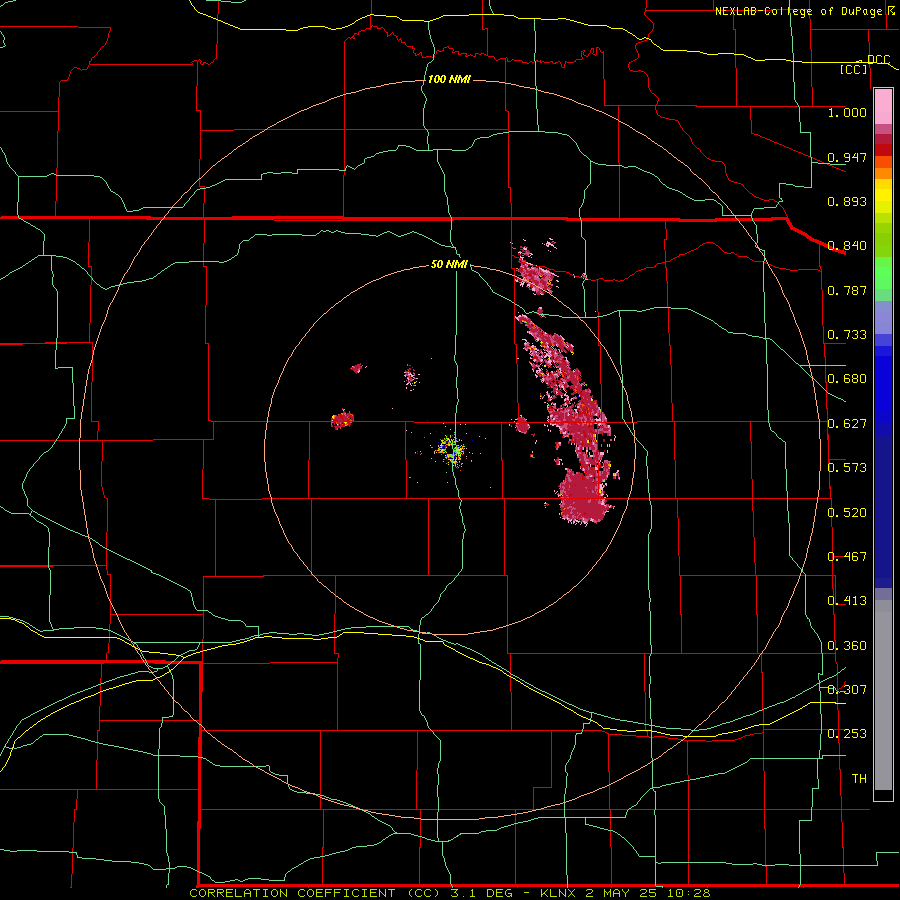Screen dimensions: 900x900
Task: Click the 0.947 scale value
Action: click(847, 157)
